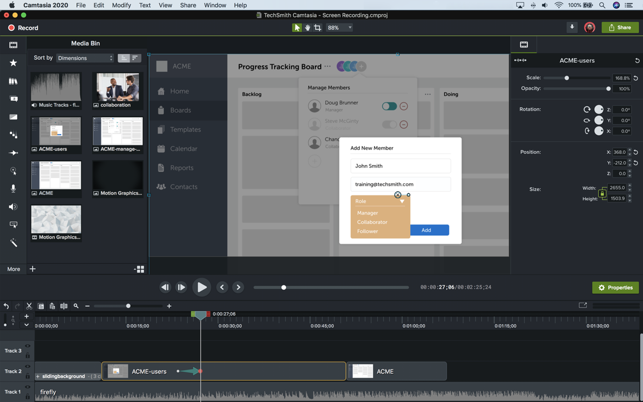
Task: Toggle descending sort order button
Action: pos(135,58)
